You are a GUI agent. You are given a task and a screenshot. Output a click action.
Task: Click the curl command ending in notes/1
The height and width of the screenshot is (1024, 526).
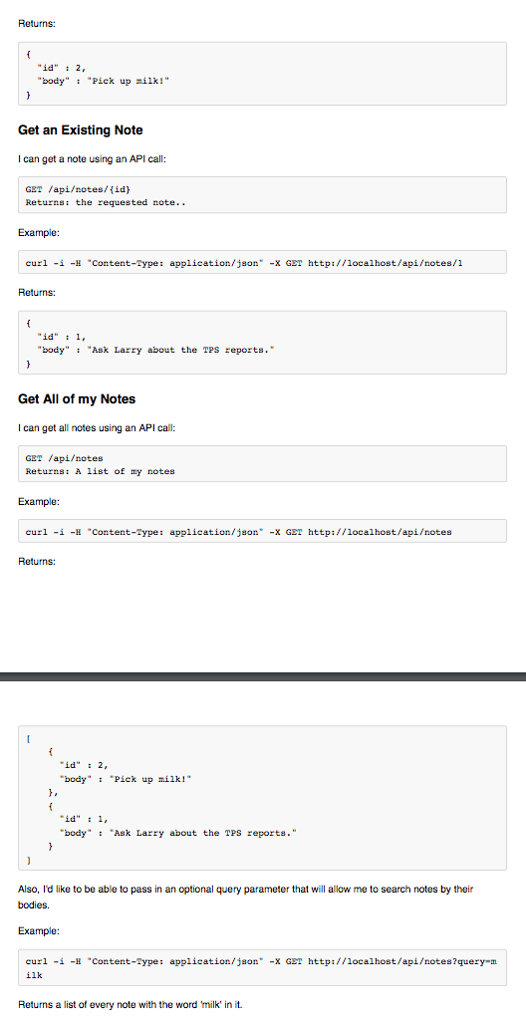pos(262,262)
